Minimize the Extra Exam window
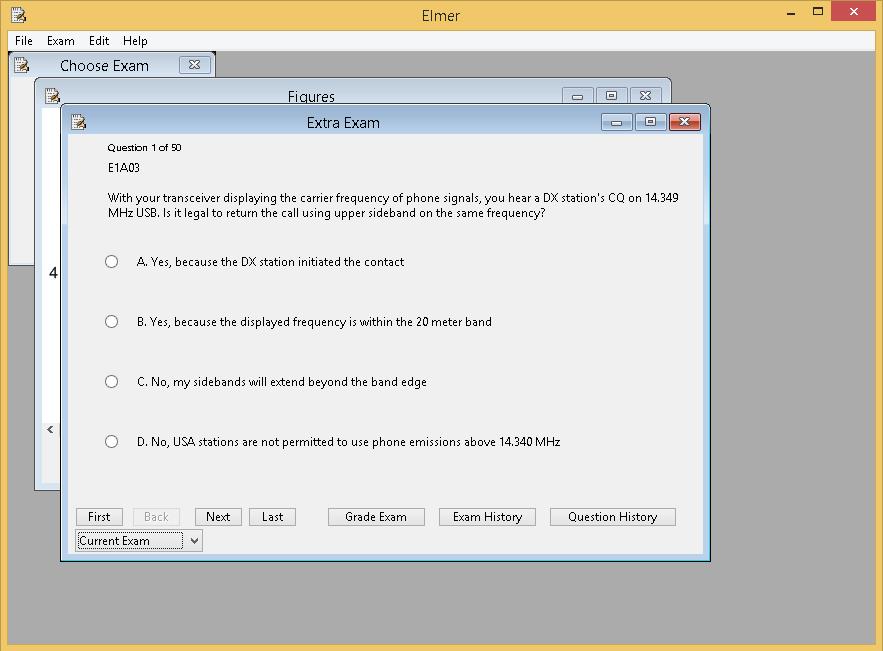This screenshot has height=651, width=883. (x=616, y=121)
